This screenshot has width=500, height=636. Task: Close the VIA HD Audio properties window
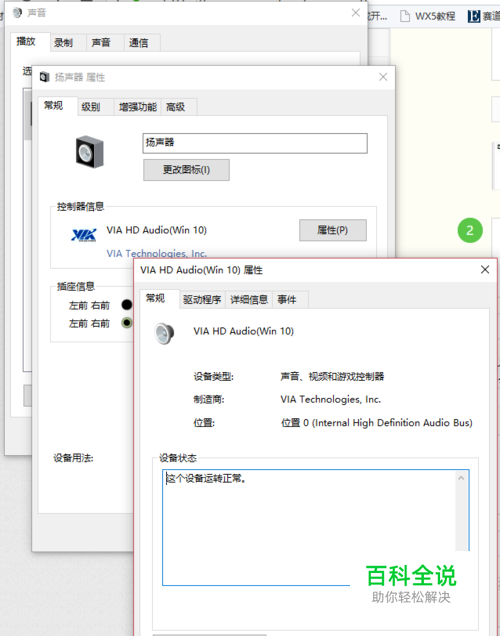click(x=485, y=270)
